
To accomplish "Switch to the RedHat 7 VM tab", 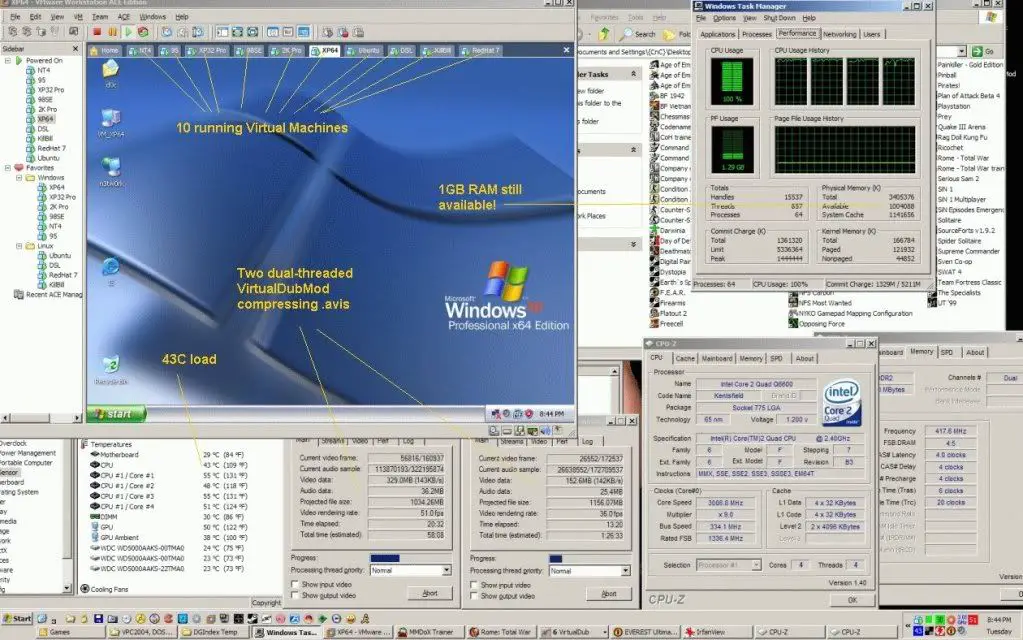I will pos(481,50).
